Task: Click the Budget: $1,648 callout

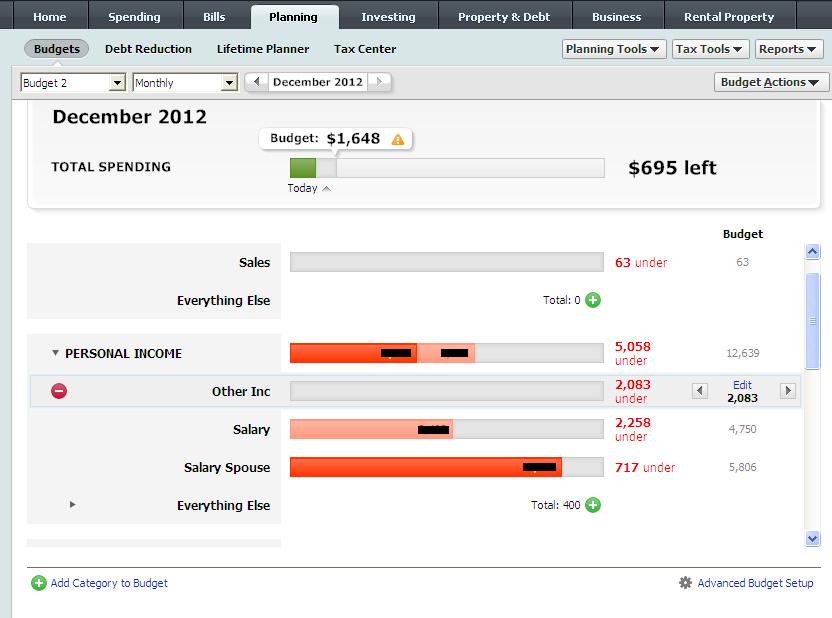Action: click(336, 139)
